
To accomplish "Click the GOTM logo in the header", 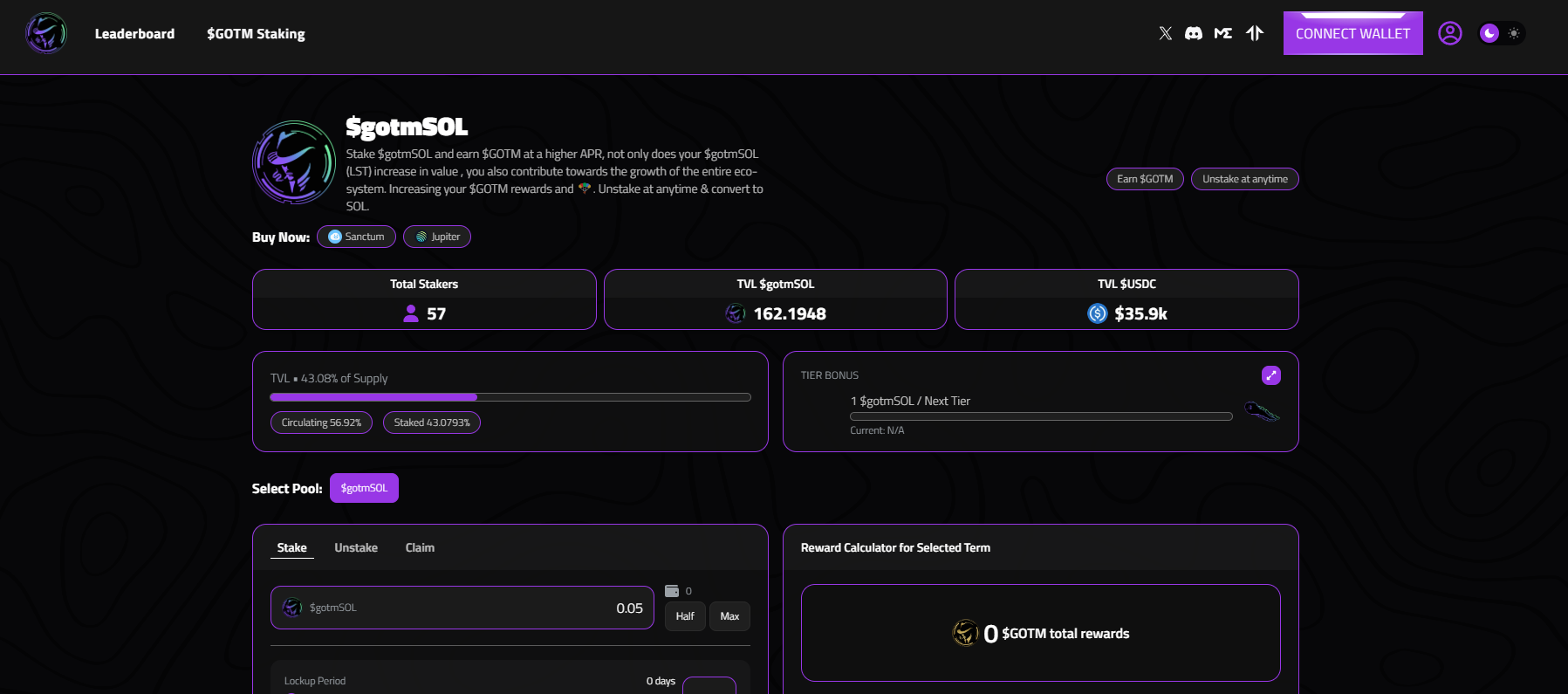I will click(x=46, y=34).
